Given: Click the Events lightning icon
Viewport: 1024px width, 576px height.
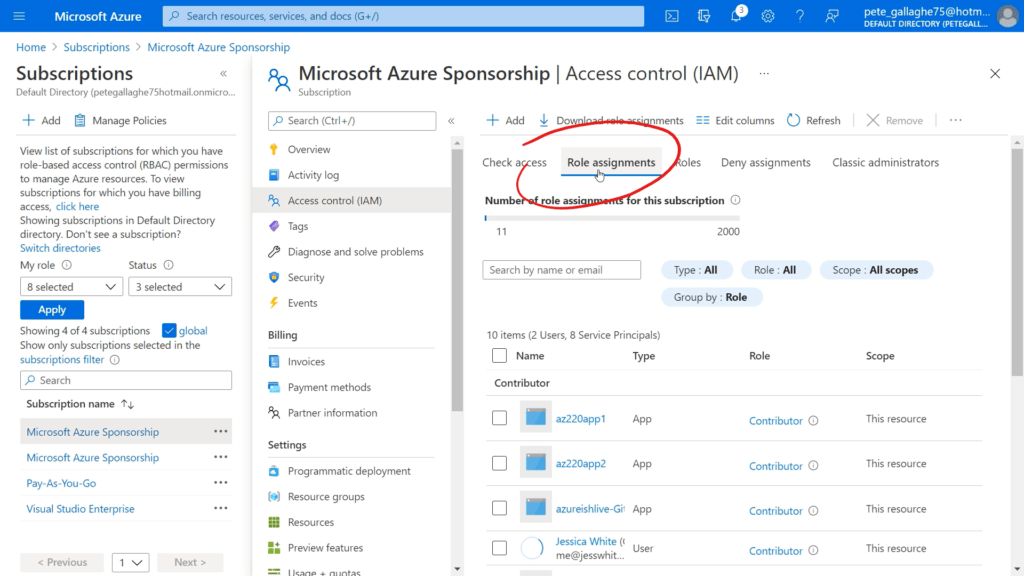Looking at the screenshot, I should [x=274, y=302].
